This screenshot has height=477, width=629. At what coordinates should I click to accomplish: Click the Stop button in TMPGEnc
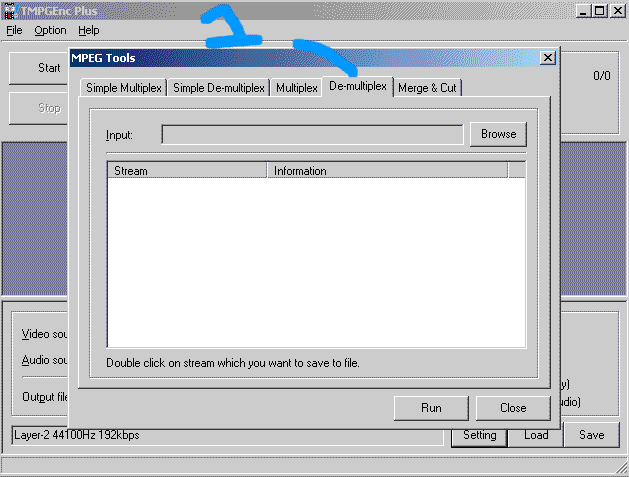coord(39,108)
